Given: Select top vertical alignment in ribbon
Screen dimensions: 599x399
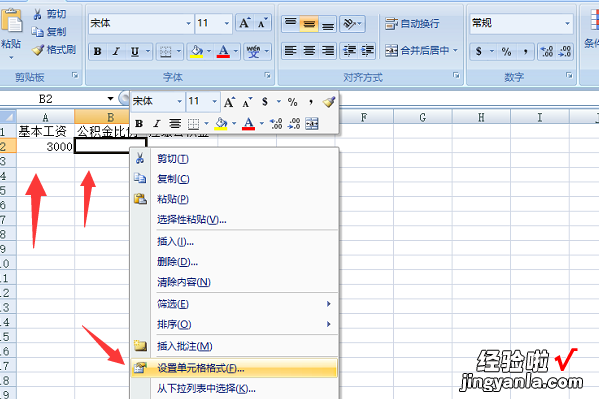Looking at the screenshot, I should pyautogui.click(x=291, y=24).
